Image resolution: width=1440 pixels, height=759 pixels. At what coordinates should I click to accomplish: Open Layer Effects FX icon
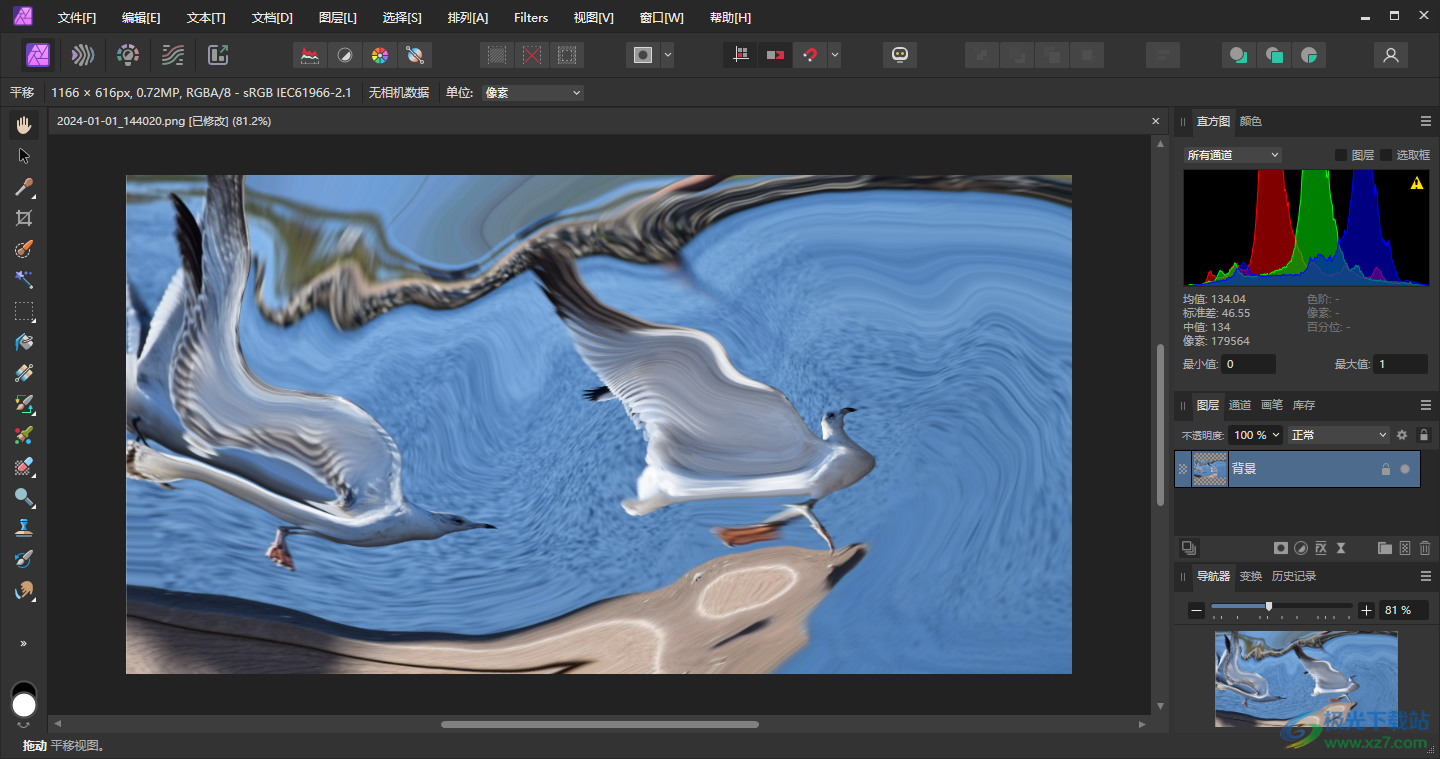point(1320,548)
